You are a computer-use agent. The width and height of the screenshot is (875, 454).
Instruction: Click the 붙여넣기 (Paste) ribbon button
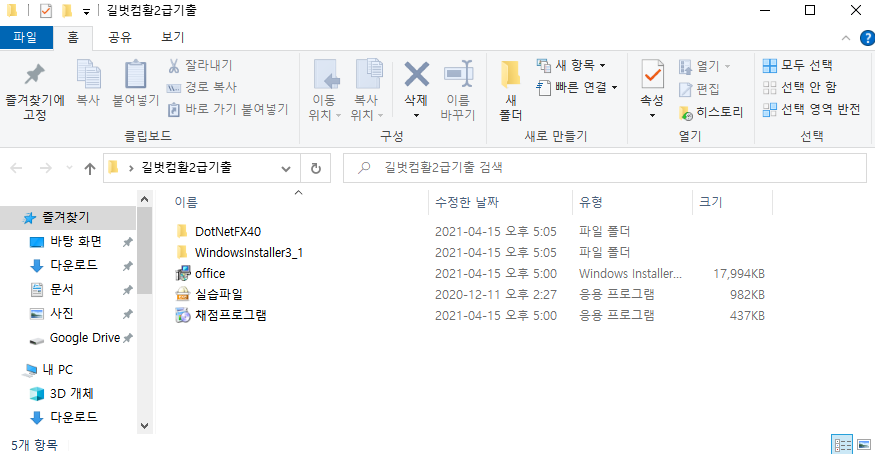click(136, 84)
